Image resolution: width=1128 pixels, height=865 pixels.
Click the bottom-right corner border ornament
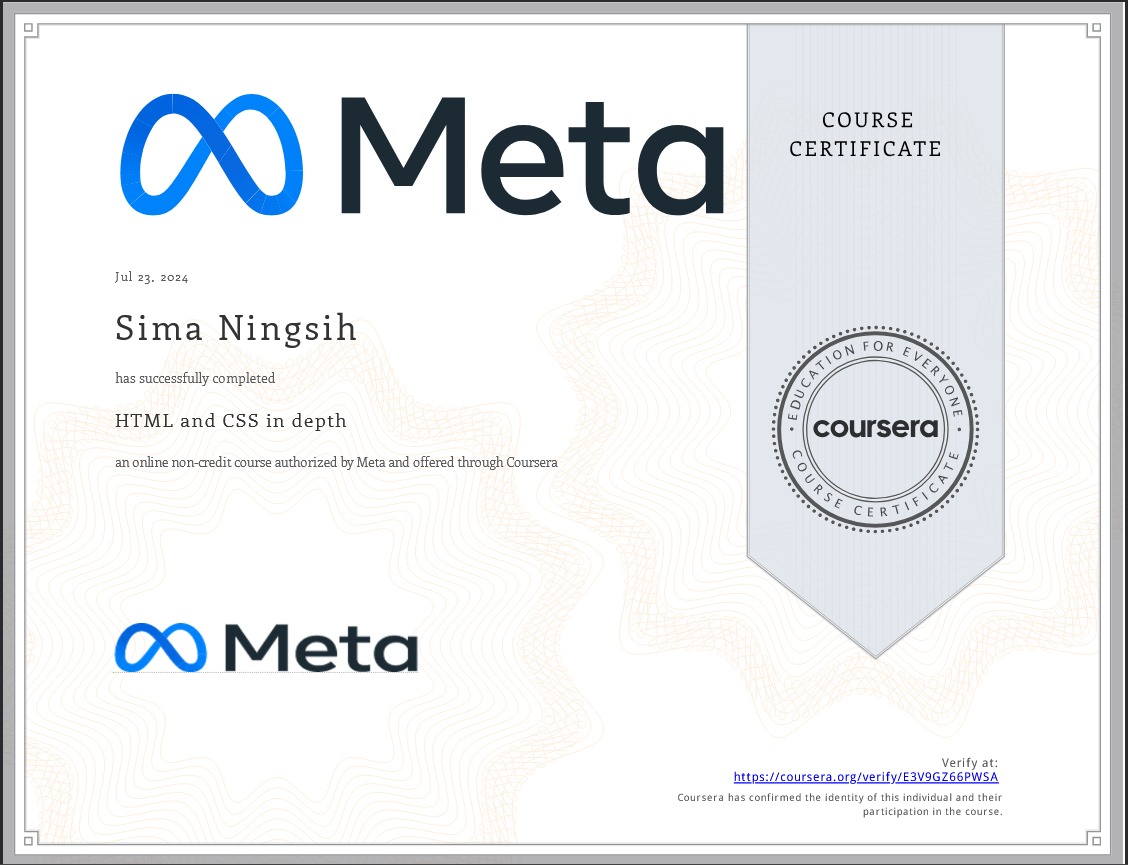[1098, 836]
